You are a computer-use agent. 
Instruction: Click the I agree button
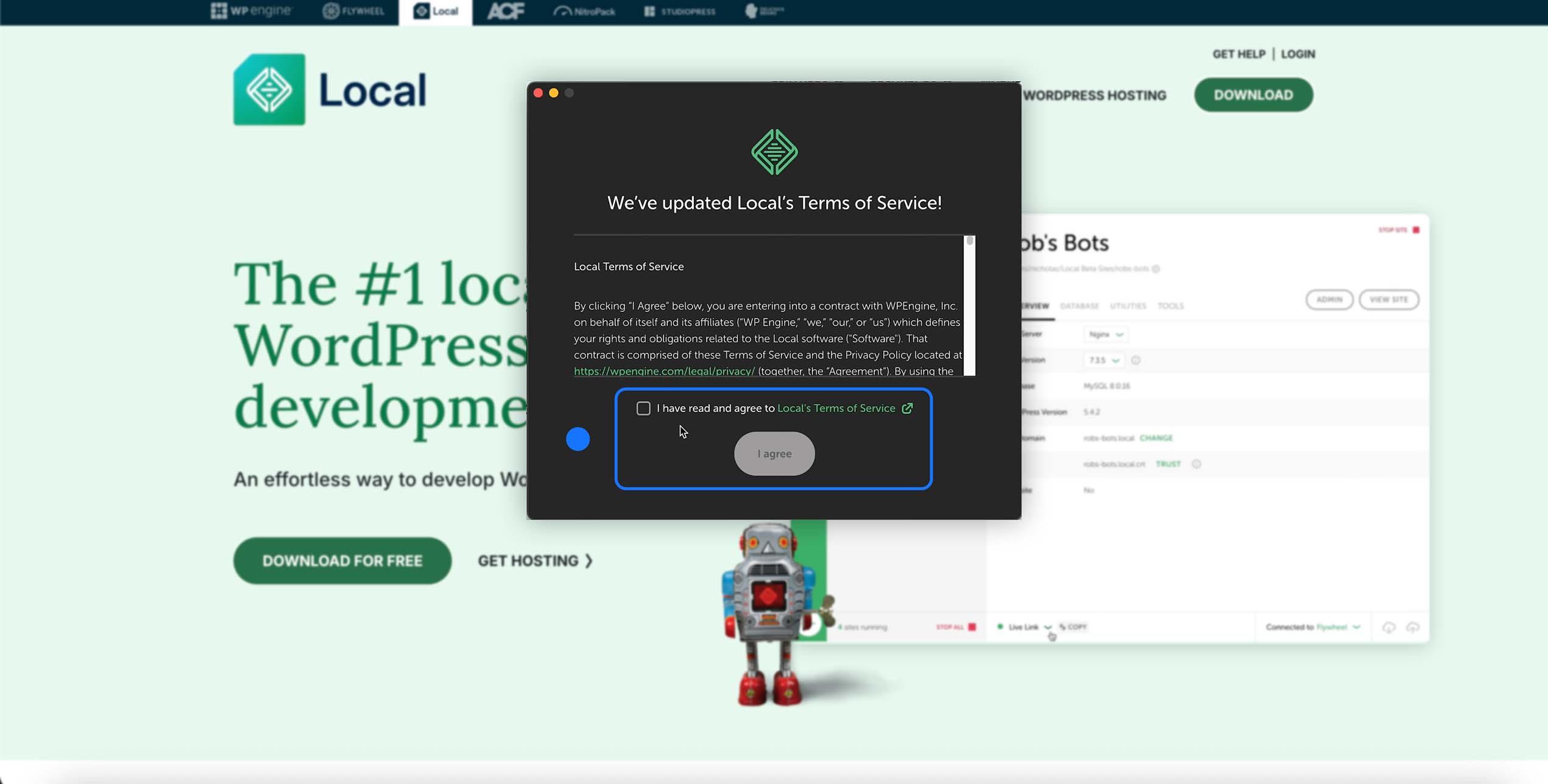774,454
